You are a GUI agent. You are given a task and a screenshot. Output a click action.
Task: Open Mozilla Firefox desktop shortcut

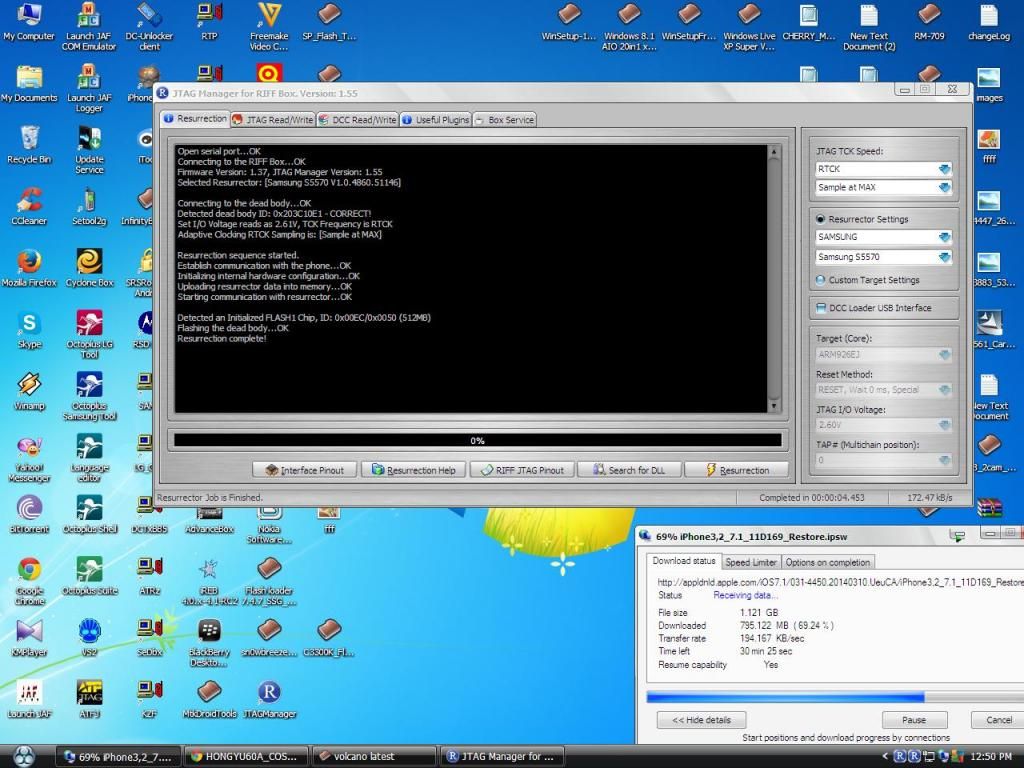coord(29,267)
